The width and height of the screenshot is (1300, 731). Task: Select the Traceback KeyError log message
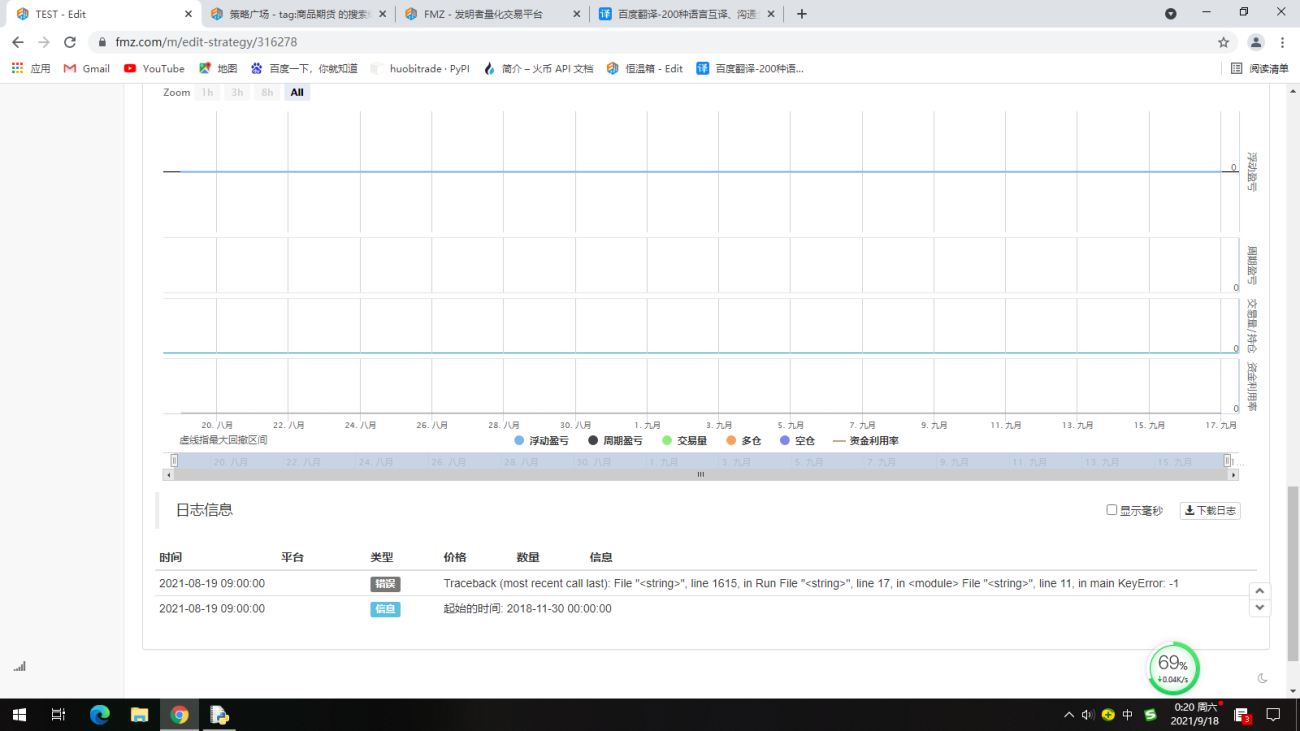pos(811,583)
